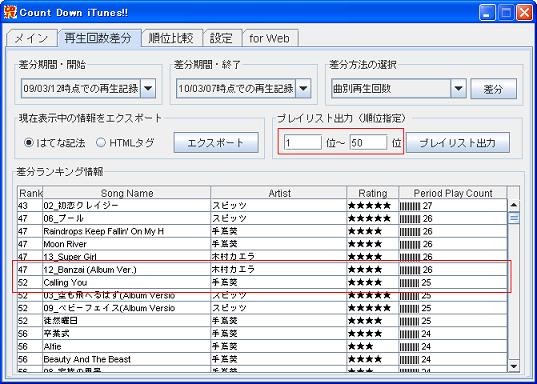537x384 pixels.
Task: Maximize the Count Down iTunes window
Action: [x=506, y=13]
